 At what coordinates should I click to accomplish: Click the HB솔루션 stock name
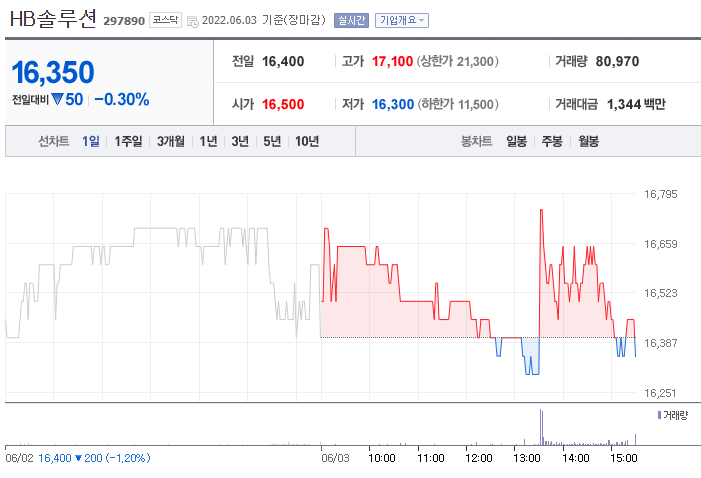tap(53, 19)
